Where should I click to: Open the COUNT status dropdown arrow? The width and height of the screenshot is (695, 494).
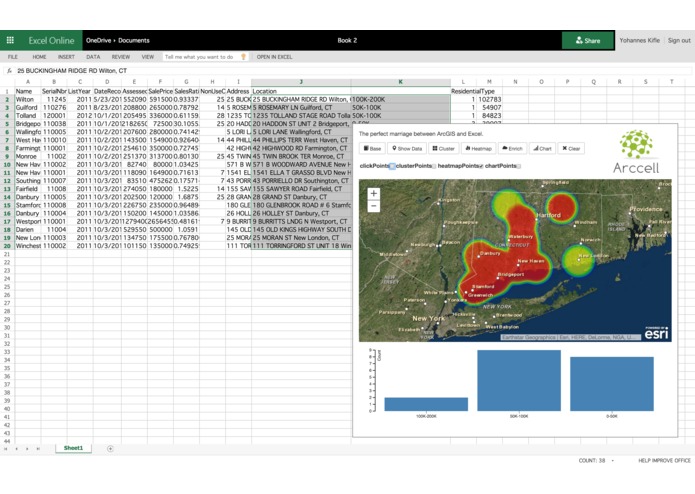(613, 461)
